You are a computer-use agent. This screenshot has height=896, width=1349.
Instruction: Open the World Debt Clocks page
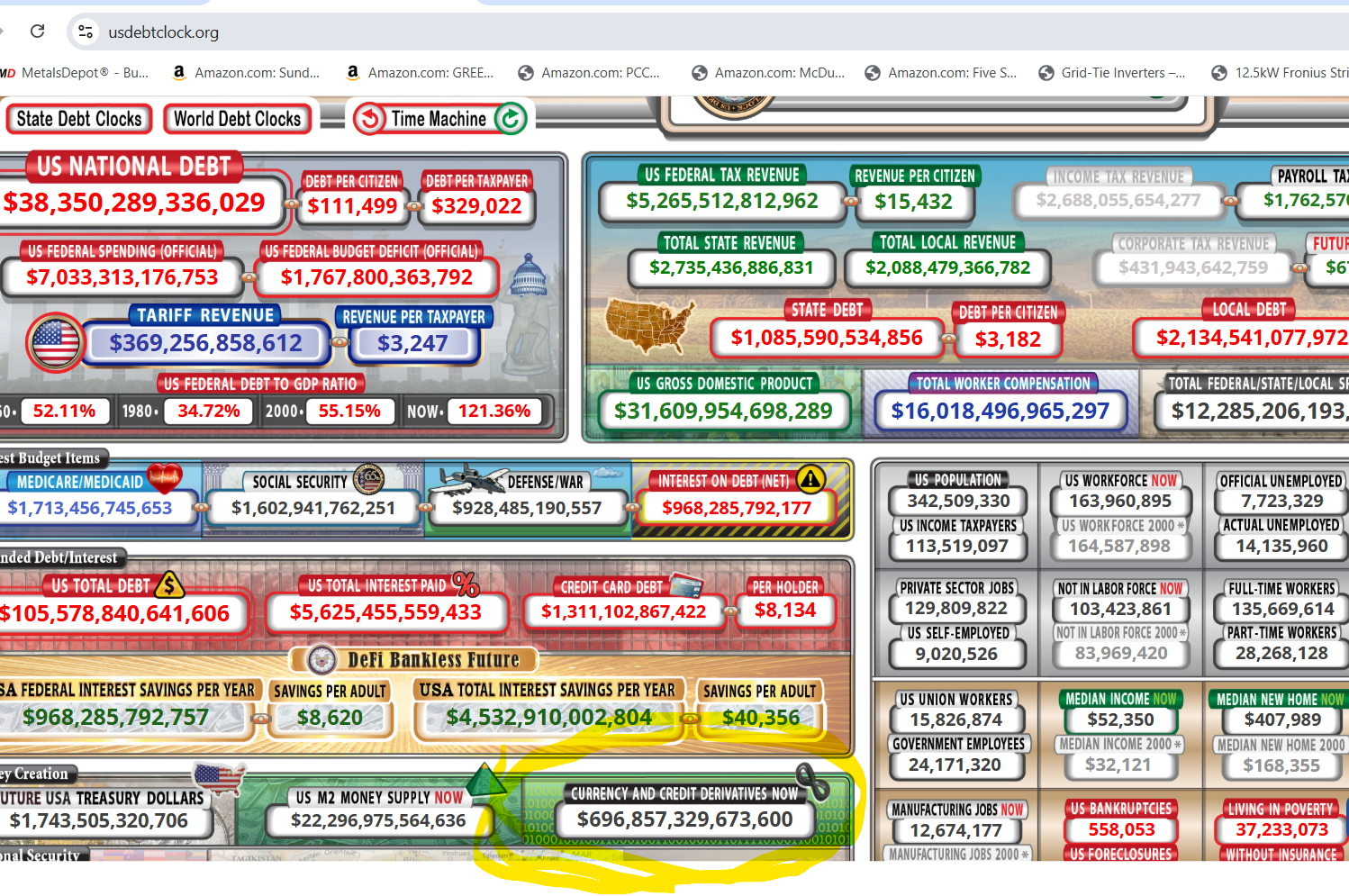point(237,119)
